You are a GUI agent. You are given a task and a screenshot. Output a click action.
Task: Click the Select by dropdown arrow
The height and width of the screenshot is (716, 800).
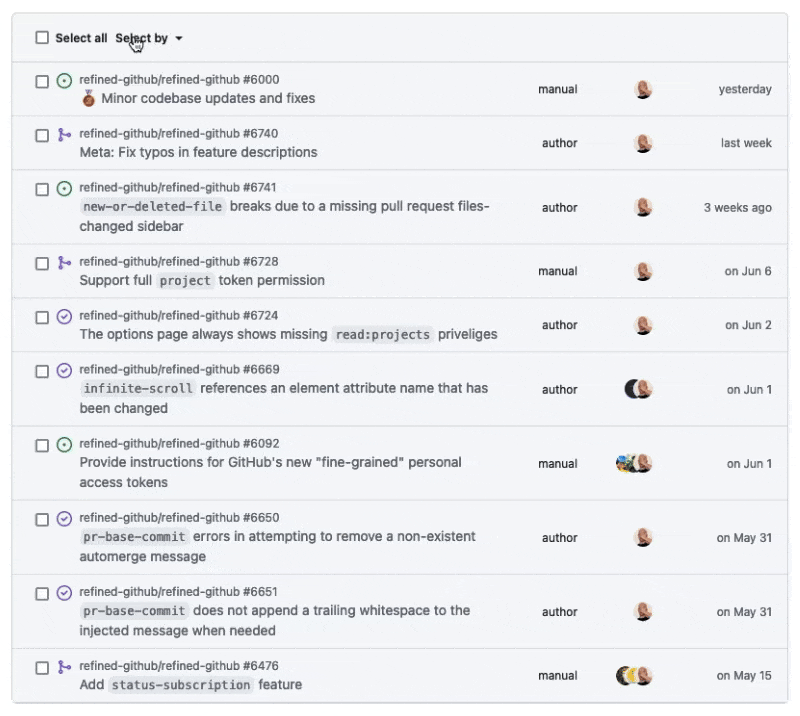179,38
